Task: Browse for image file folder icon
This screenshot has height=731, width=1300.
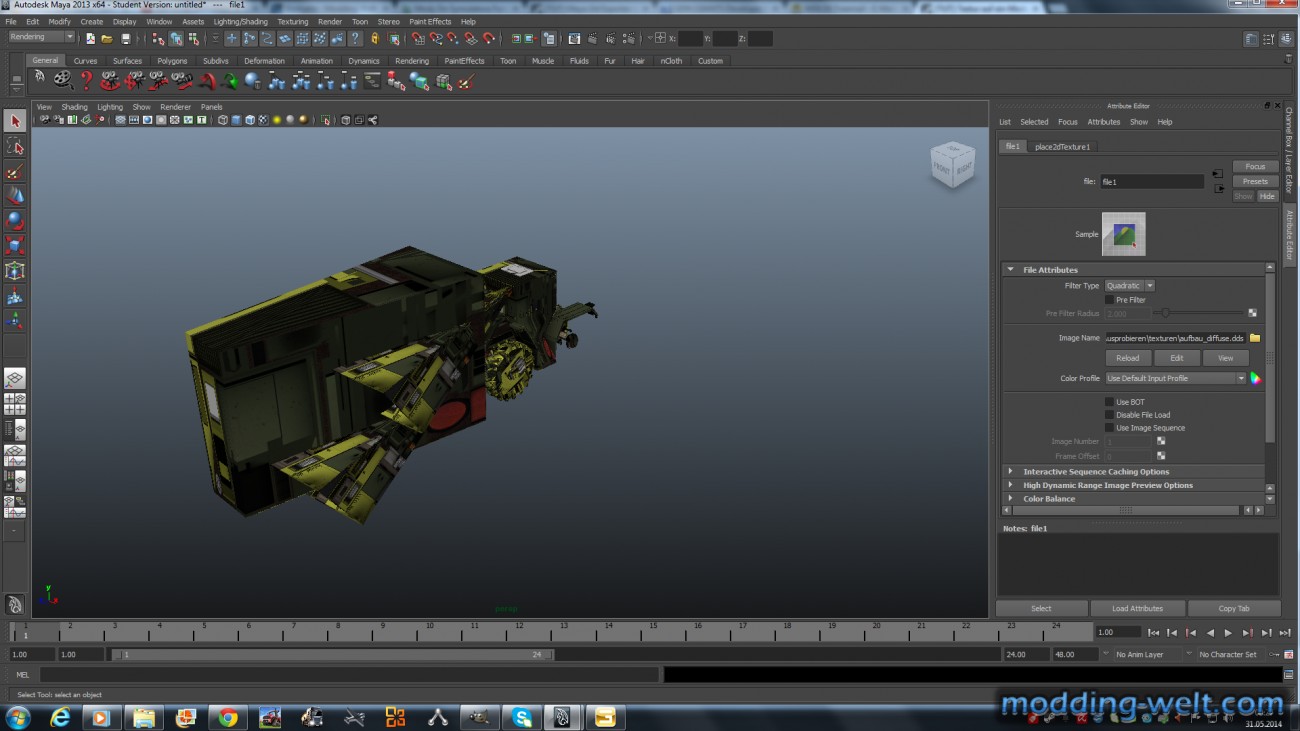Action: pos(1255,338)
